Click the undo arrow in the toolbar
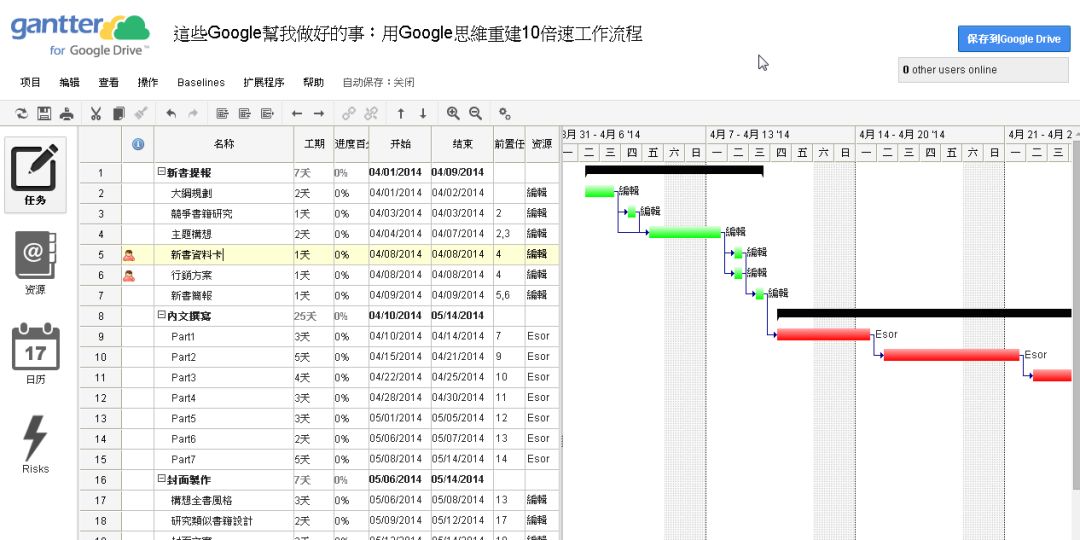The image size is (1080, 540). (171, 114)
